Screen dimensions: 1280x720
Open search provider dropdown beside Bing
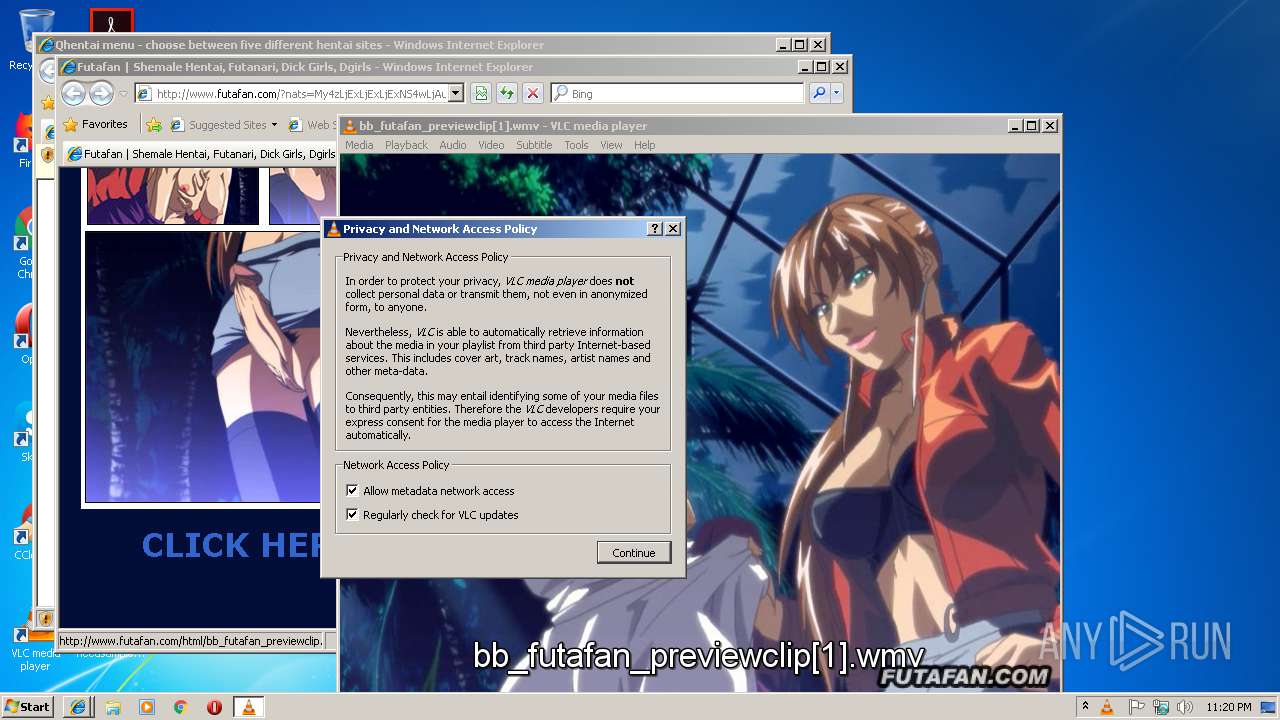pos(837,93)
